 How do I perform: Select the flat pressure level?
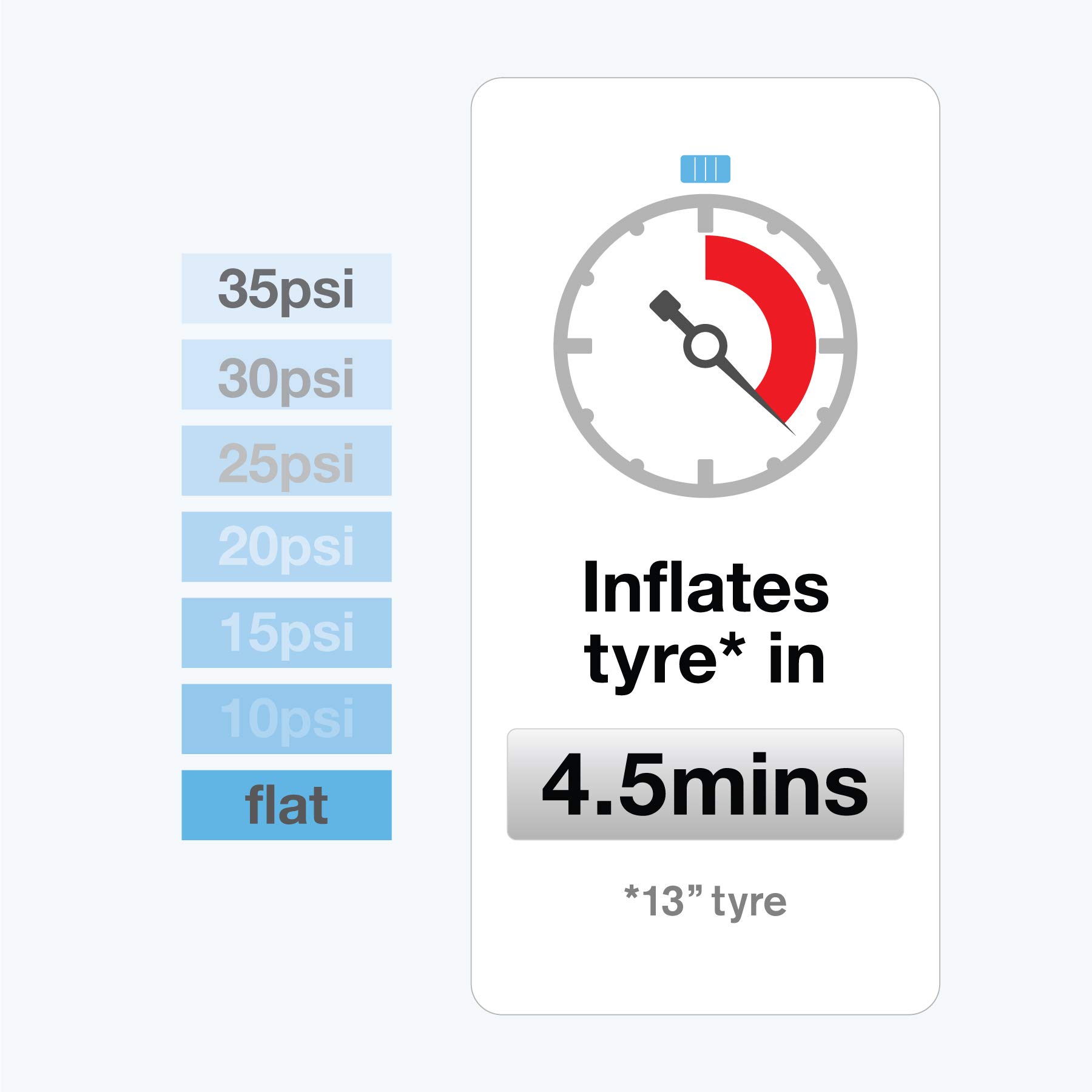click(286, 805)
